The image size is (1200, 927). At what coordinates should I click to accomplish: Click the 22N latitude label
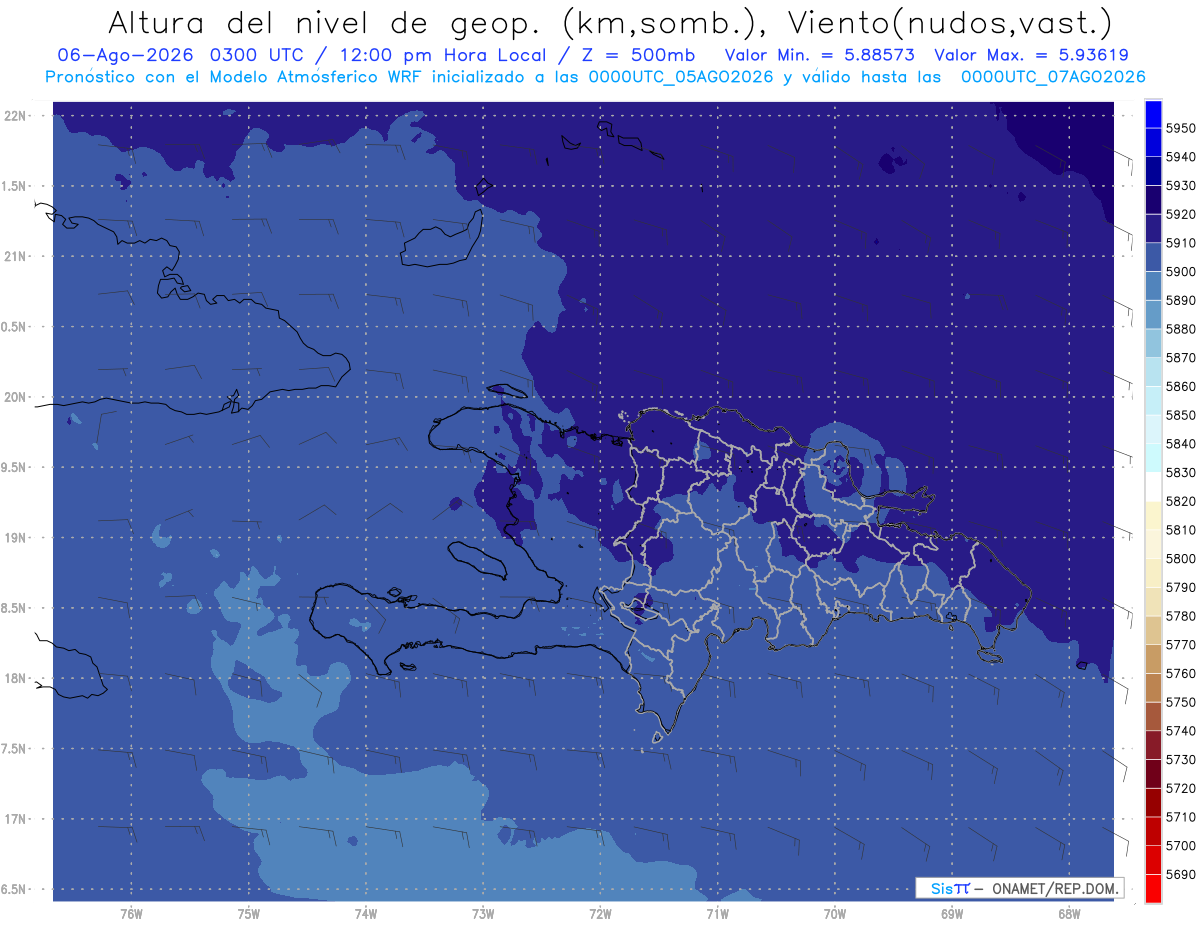(x=15, y=116)
